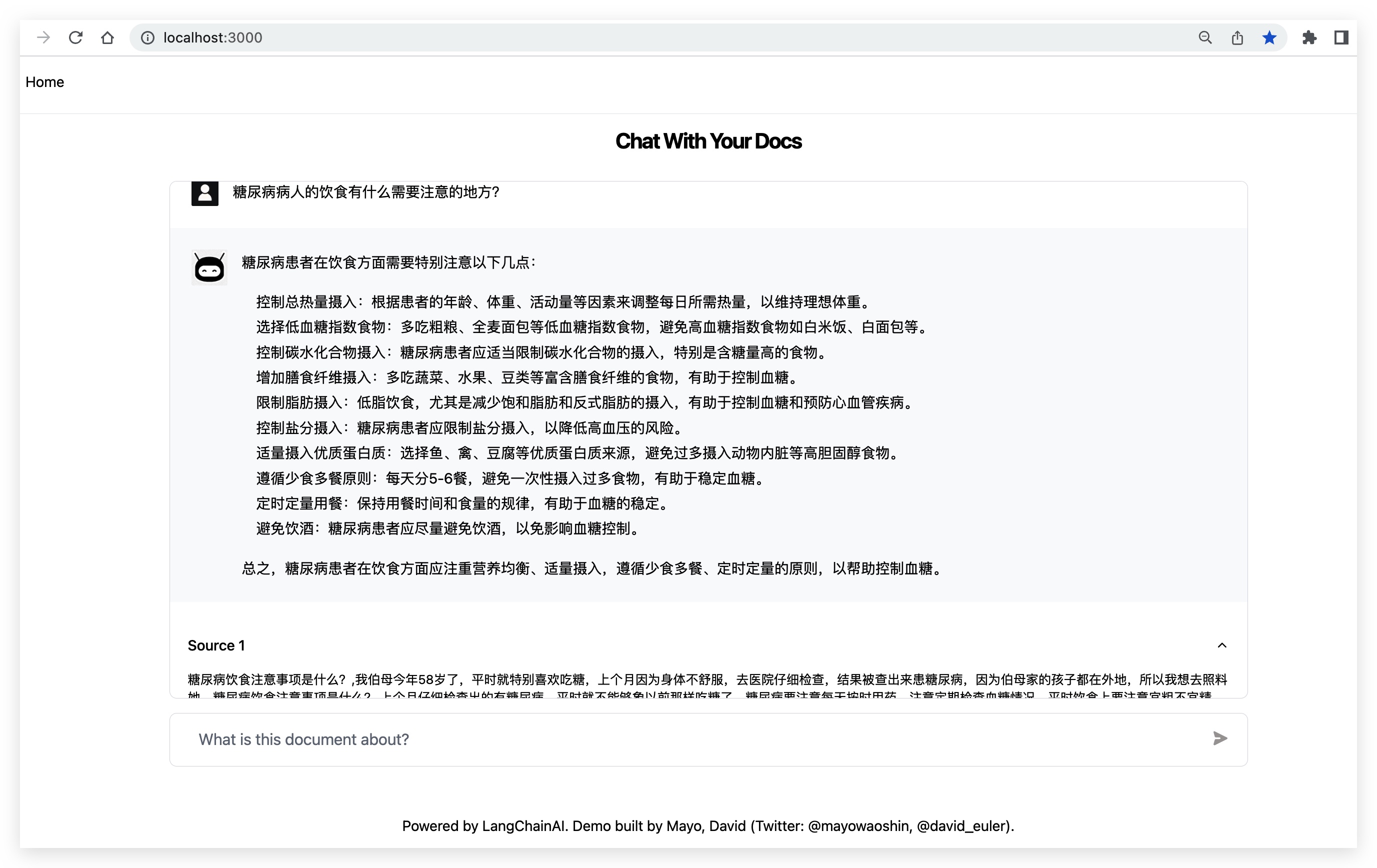
Task: Reload the localhost page
Action: (75, 37)
